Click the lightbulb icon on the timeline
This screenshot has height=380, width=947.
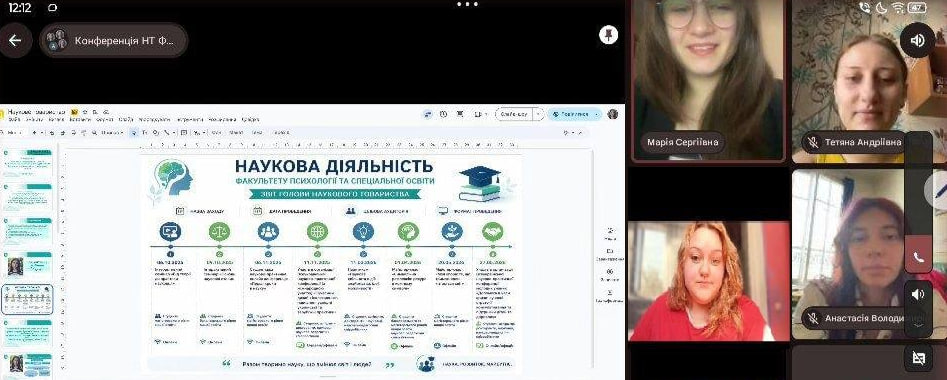pos(363,231)
